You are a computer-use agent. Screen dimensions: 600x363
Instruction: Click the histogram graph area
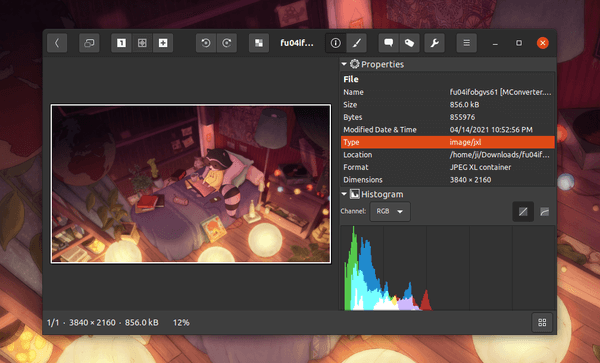click(447, 268)
